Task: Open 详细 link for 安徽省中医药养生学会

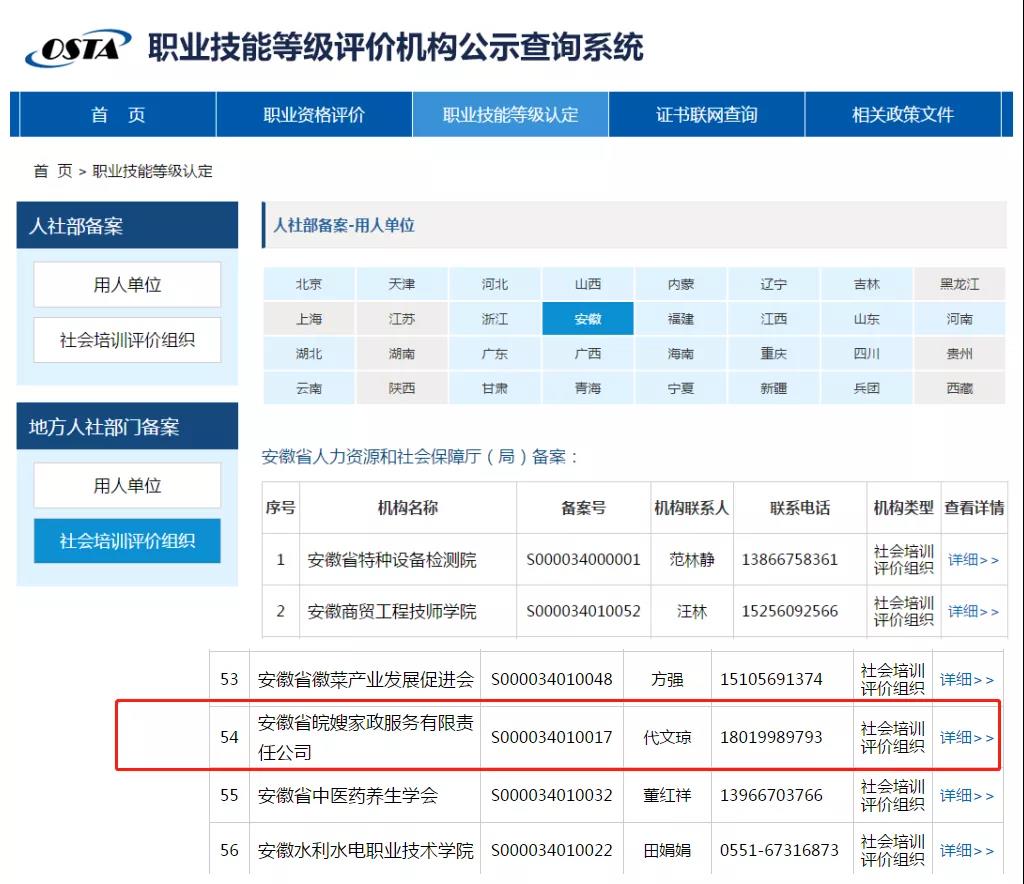Action: (x=967, y=796)
